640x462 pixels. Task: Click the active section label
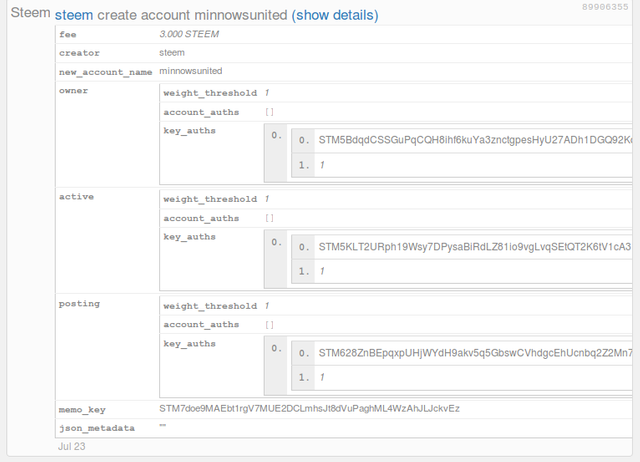coord(76,197)
